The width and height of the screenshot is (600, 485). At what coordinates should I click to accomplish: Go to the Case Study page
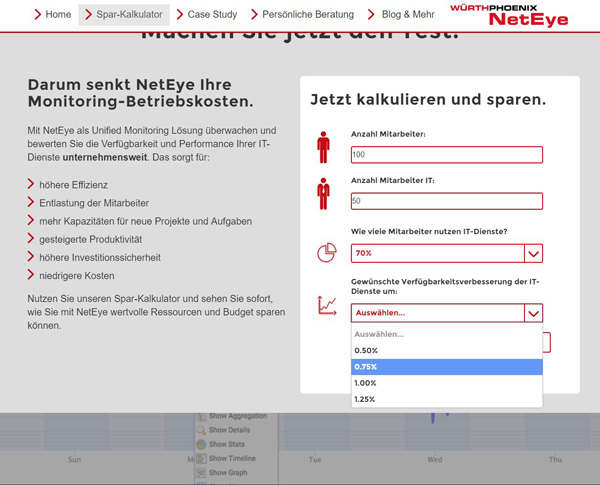coord(207,15)
